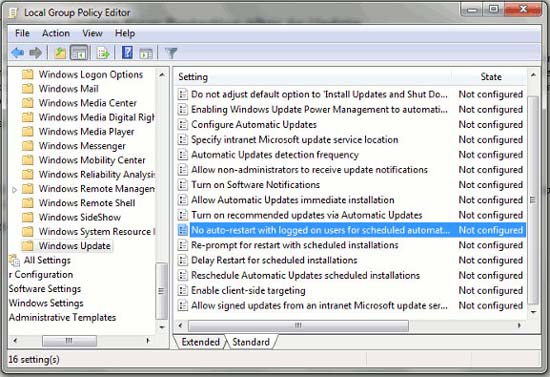Click the tree pane scroll down arrow
Image resolution: width=550 pixels, height=377 pixels.
pyautogui.click(x=162, y=327)
